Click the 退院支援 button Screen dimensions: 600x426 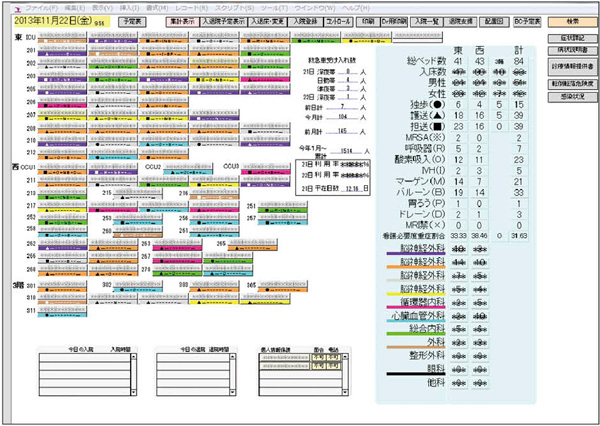click(460, 22)
